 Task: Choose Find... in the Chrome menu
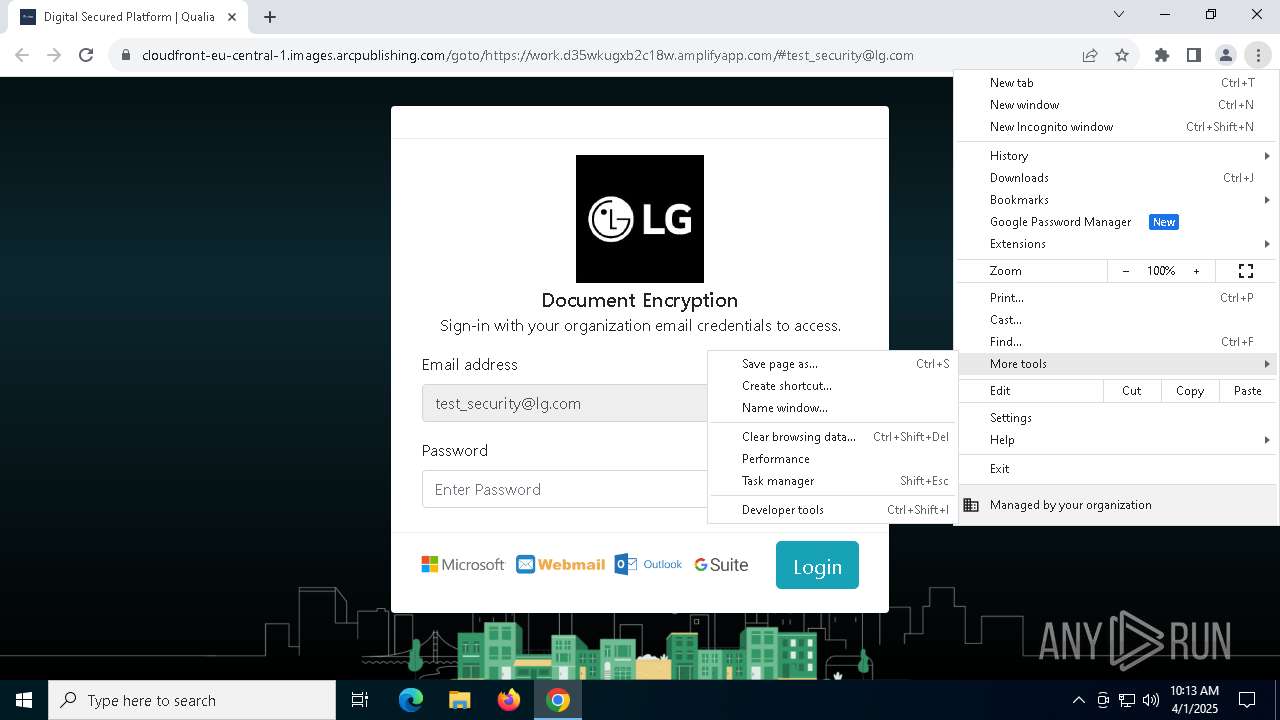[1117, 342]
